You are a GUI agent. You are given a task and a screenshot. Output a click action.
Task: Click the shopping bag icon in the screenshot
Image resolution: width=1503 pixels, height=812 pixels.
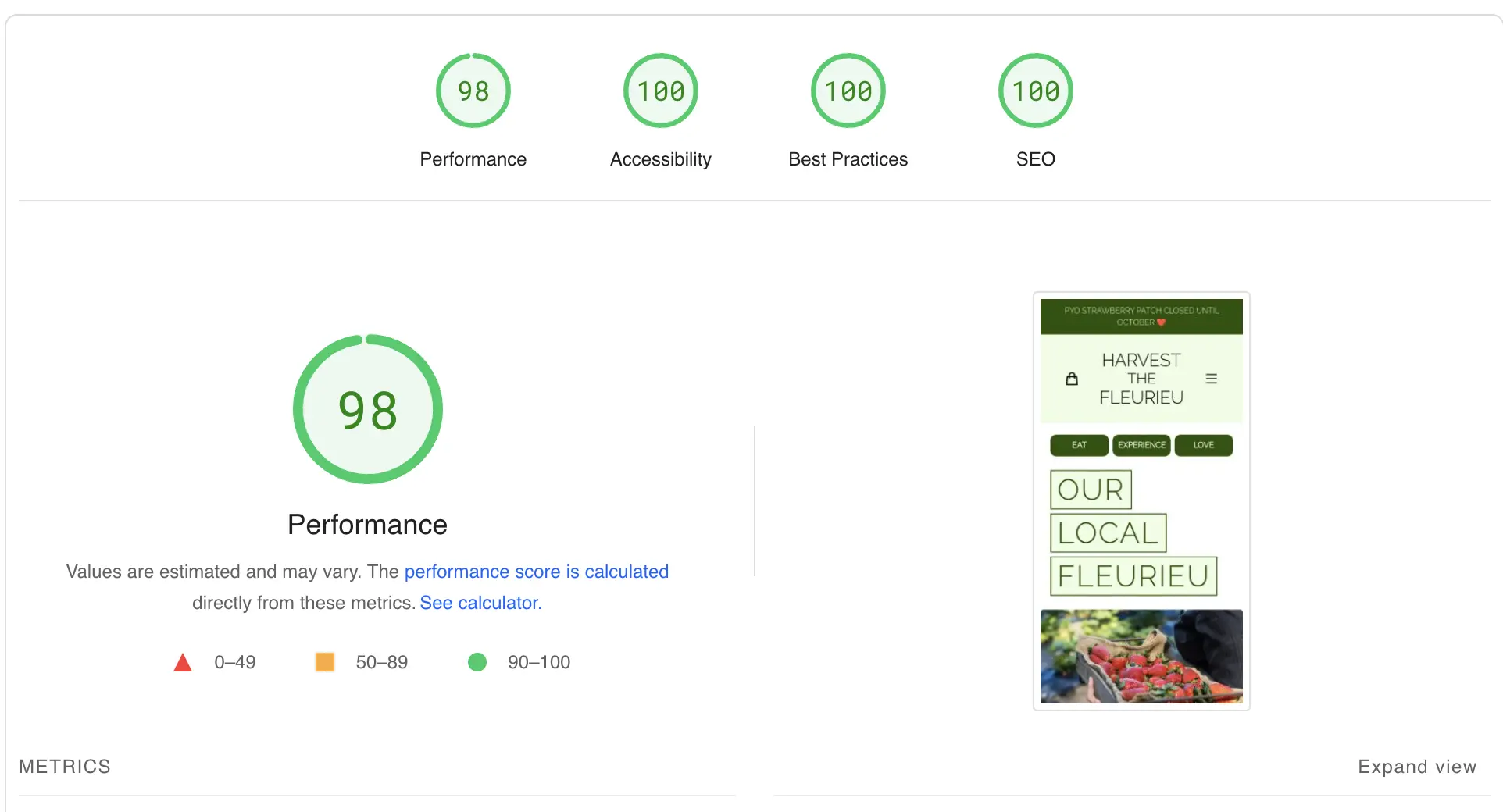tap(1072, 379)
